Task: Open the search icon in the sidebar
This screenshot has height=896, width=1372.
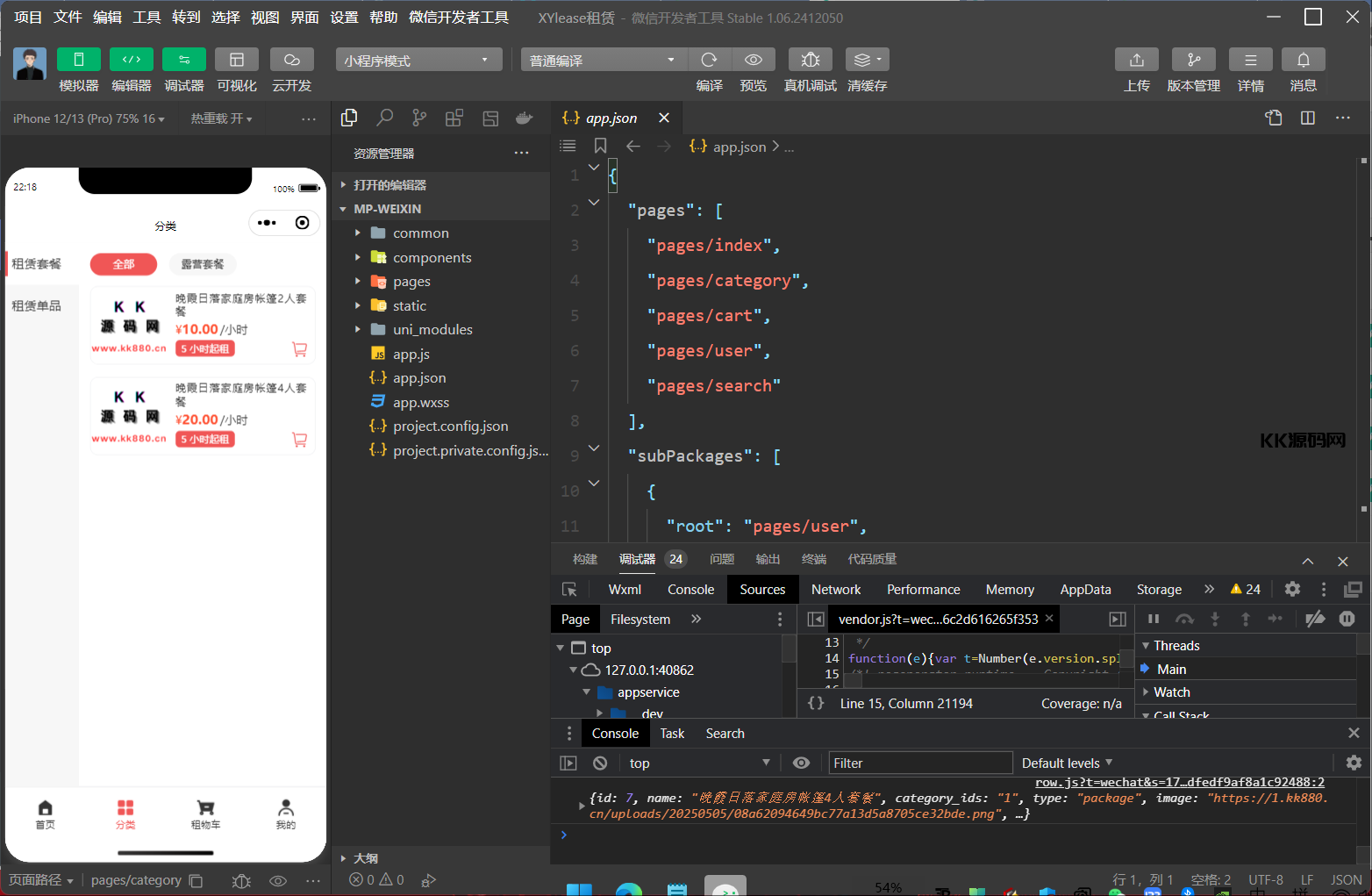Action: pyautogui.click(x=384, y=118)
